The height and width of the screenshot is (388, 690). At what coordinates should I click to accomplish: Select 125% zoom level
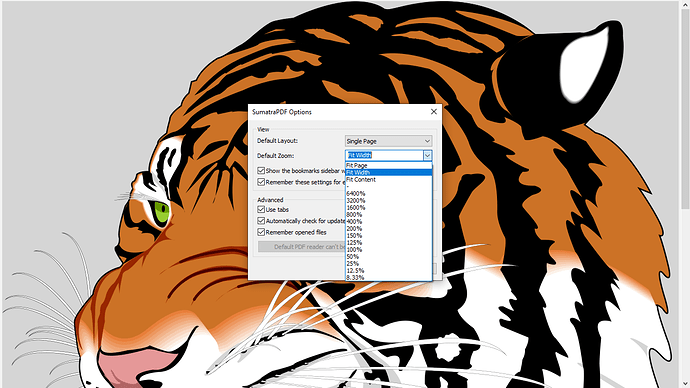click(389, 243)
